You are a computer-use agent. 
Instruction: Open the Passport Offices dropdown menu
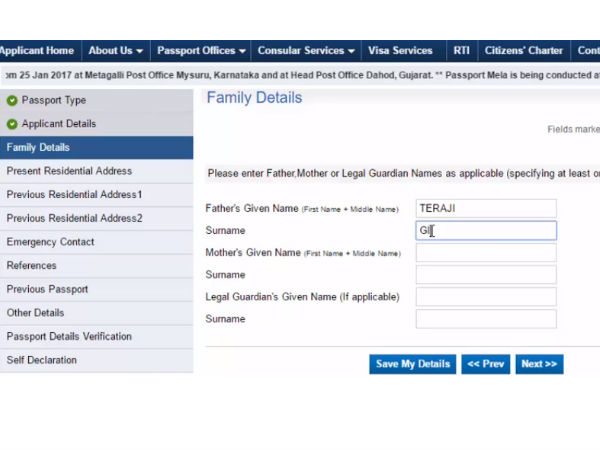tap(201, 51)
